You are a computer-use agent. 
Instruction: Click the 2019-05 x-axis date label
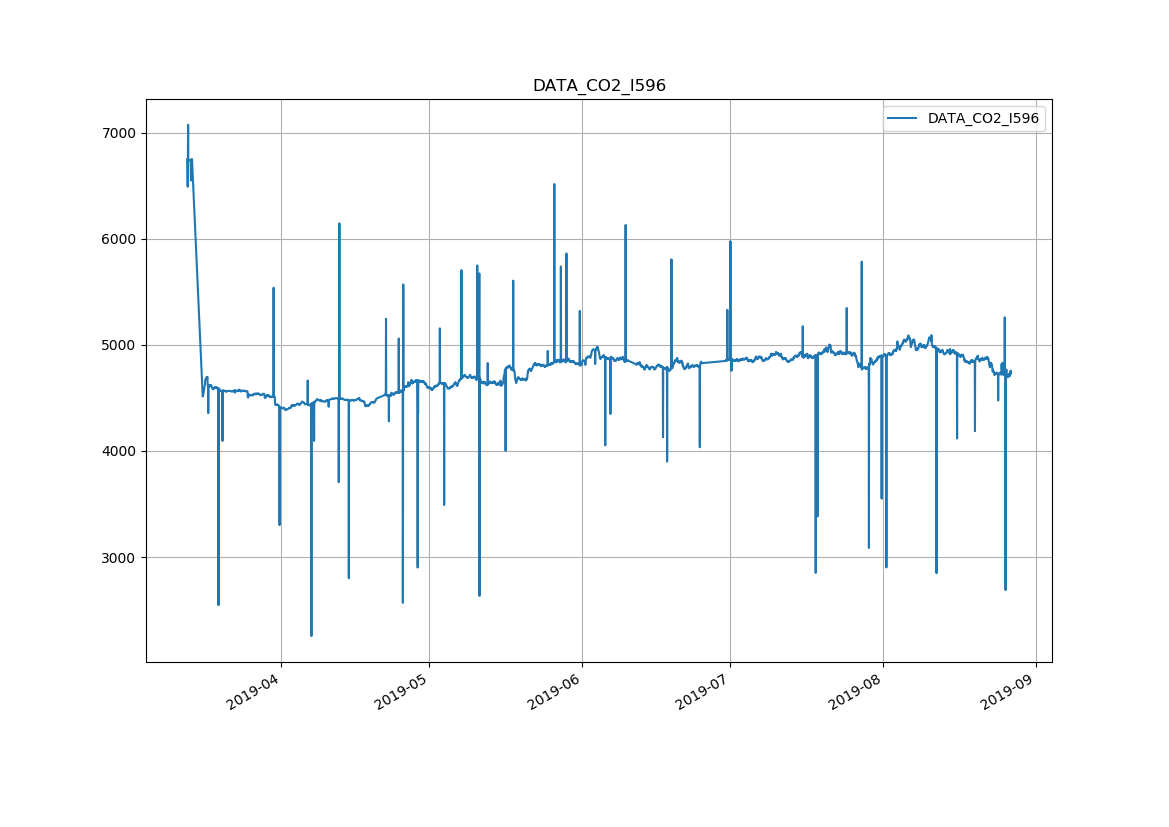pyautogui.click(x=403, y=690)
